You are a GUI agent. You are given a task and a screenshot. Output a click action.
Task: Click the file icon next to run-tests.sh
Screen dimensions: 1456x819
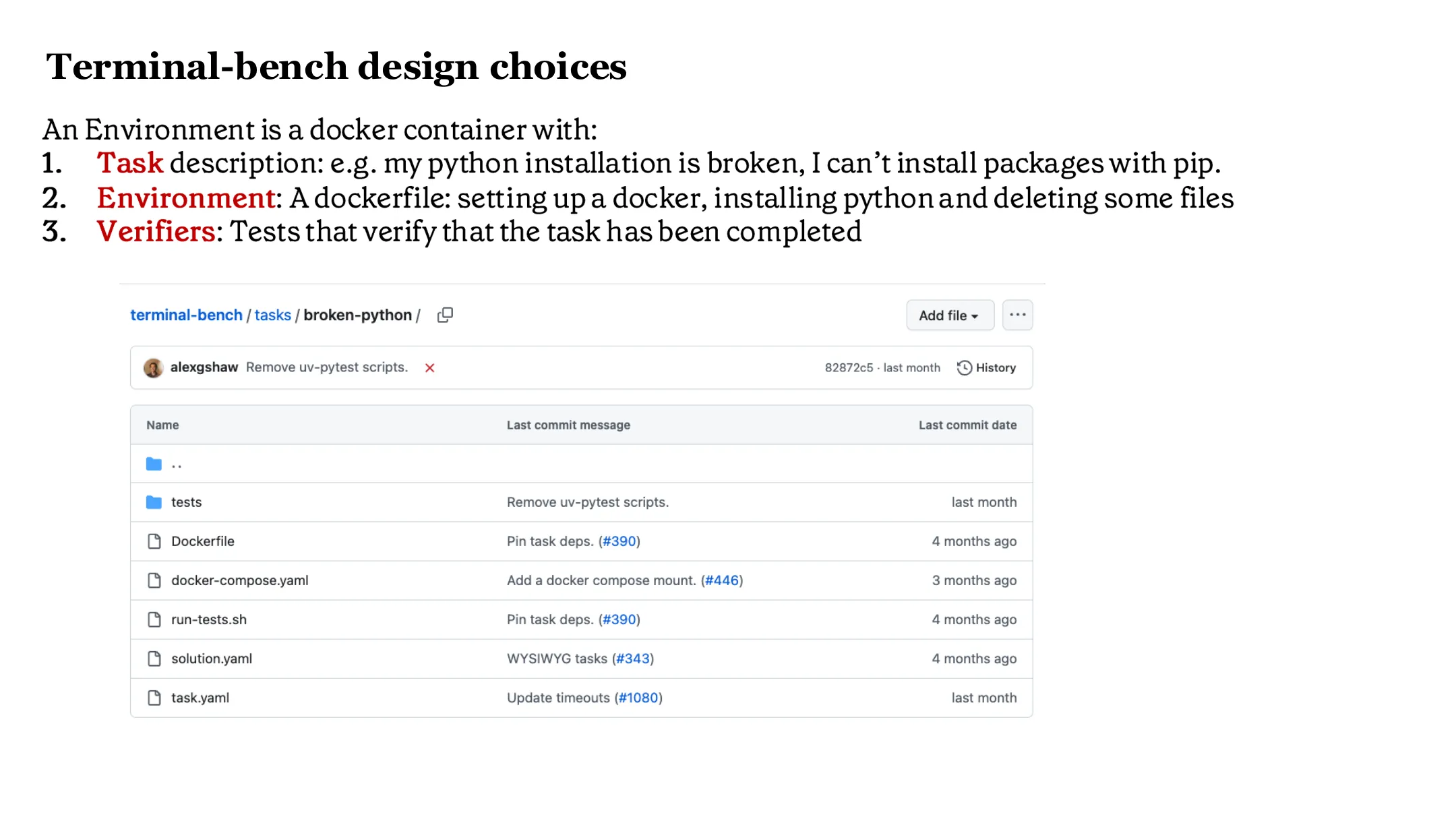point(154,619)
